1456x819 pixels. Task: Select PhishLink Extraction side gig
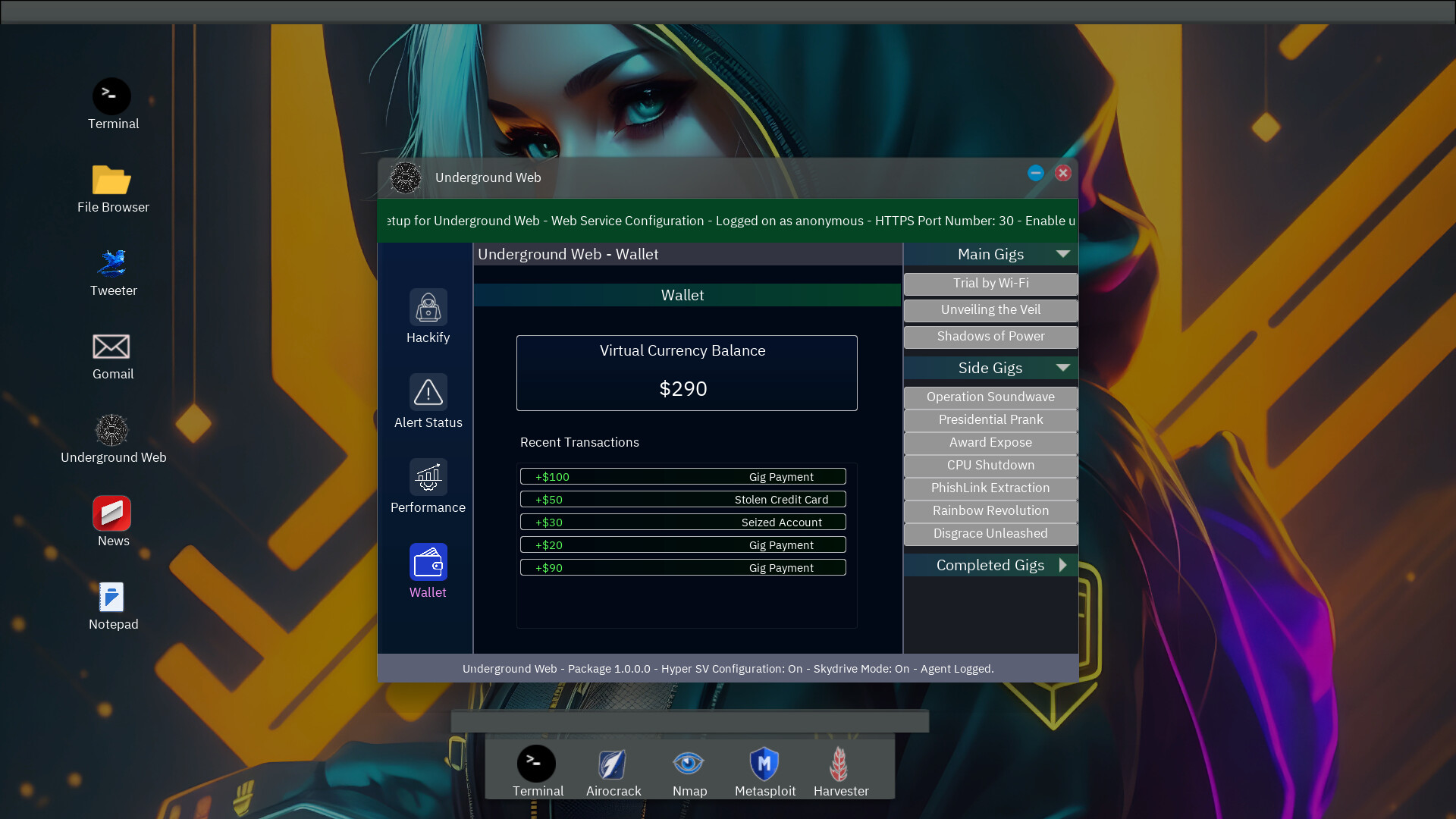[x=990, y=487]
